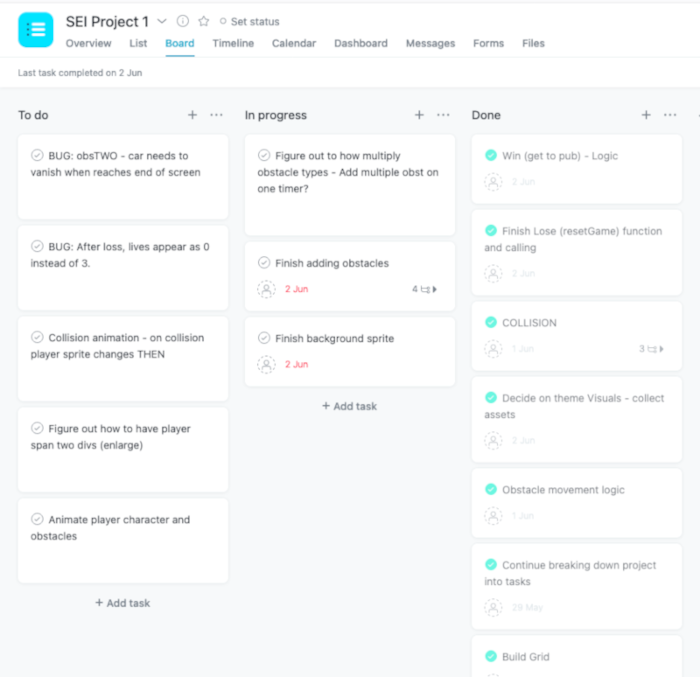The height and width of the screenshot is (677, 700).
Task: Open In progress column more options
Action: (x=443, y=115)
